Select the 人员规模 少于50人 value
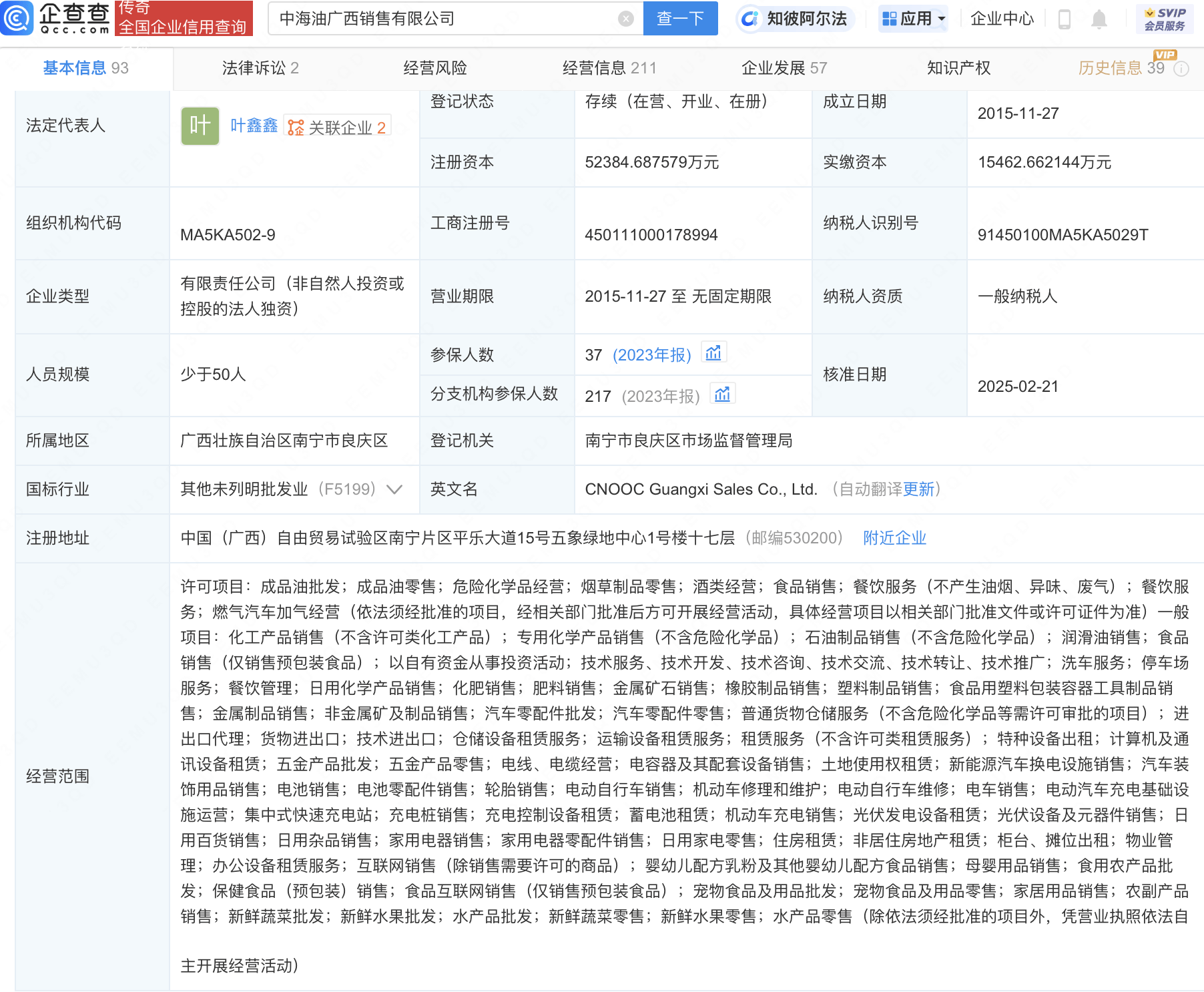 point(214,375)
